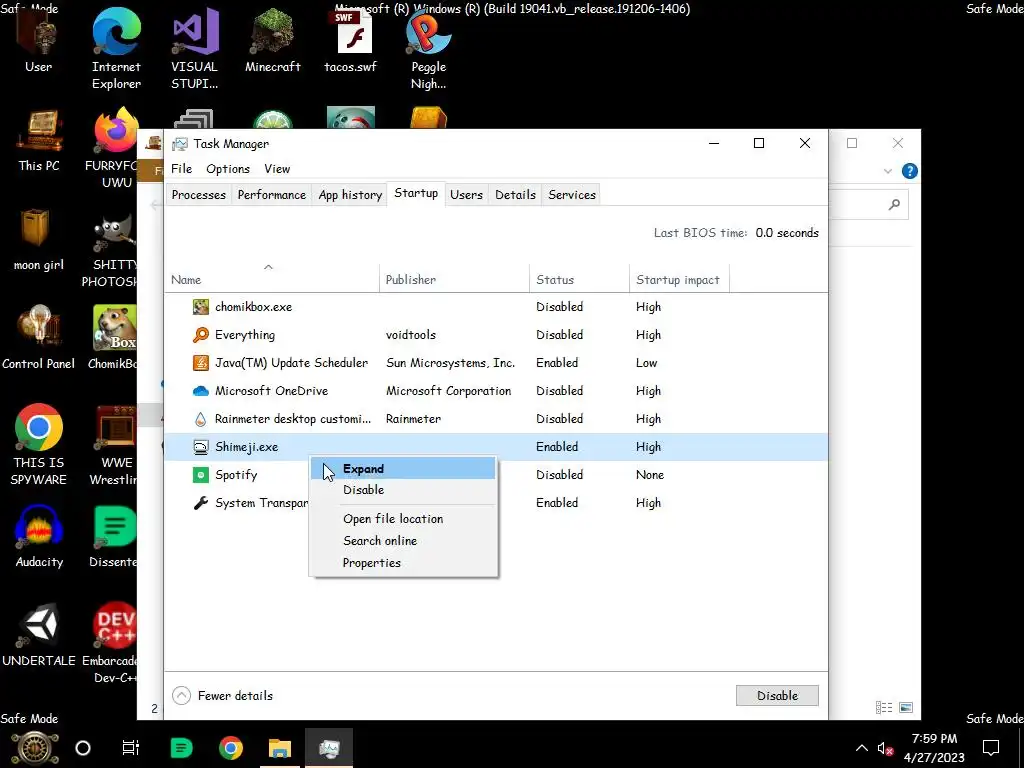
Task: Show hidden tray icons chevron
Action: coord(861,748)
